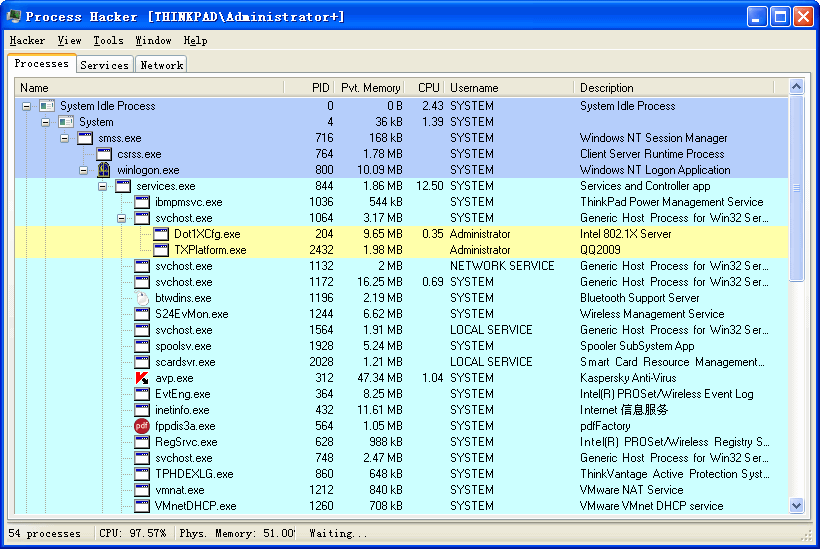Collapse the svchost.exe PID 1064 node

click(122, 218)
